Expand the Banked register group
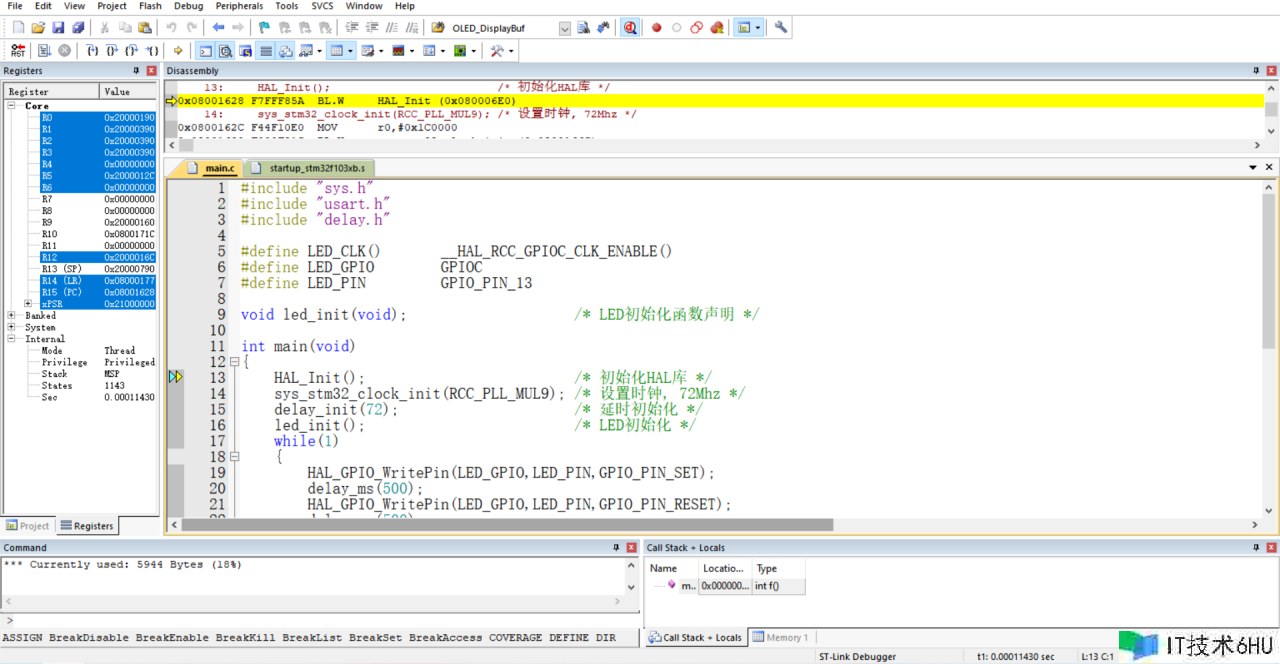Image resolution: width=1280 pixels, height=664 pixels. pyautogui.click(x=11, y=316)
